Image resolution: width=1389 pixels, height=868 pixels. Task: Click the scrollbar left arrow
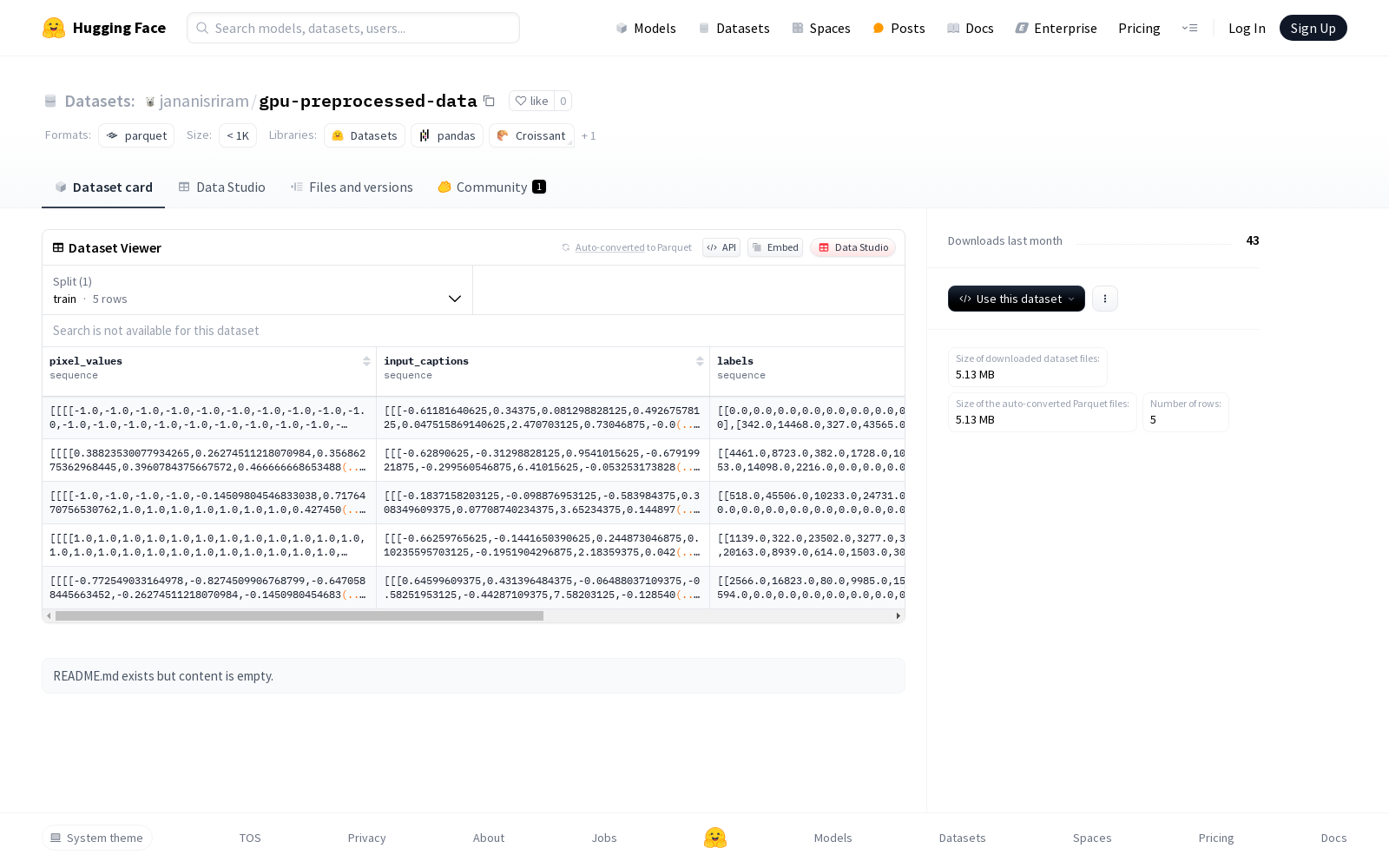(x=49, y=615)
